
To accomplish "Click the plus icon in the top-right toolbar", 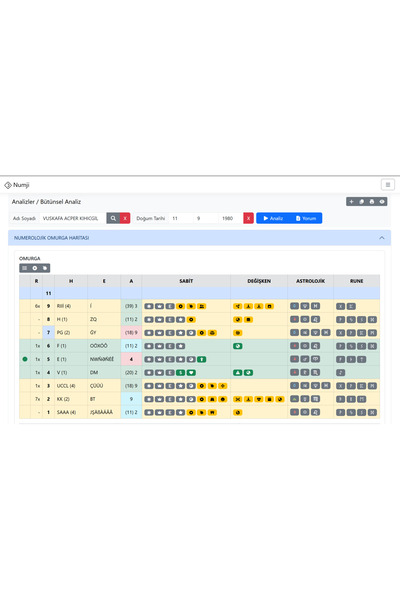I will click(351, 202).
